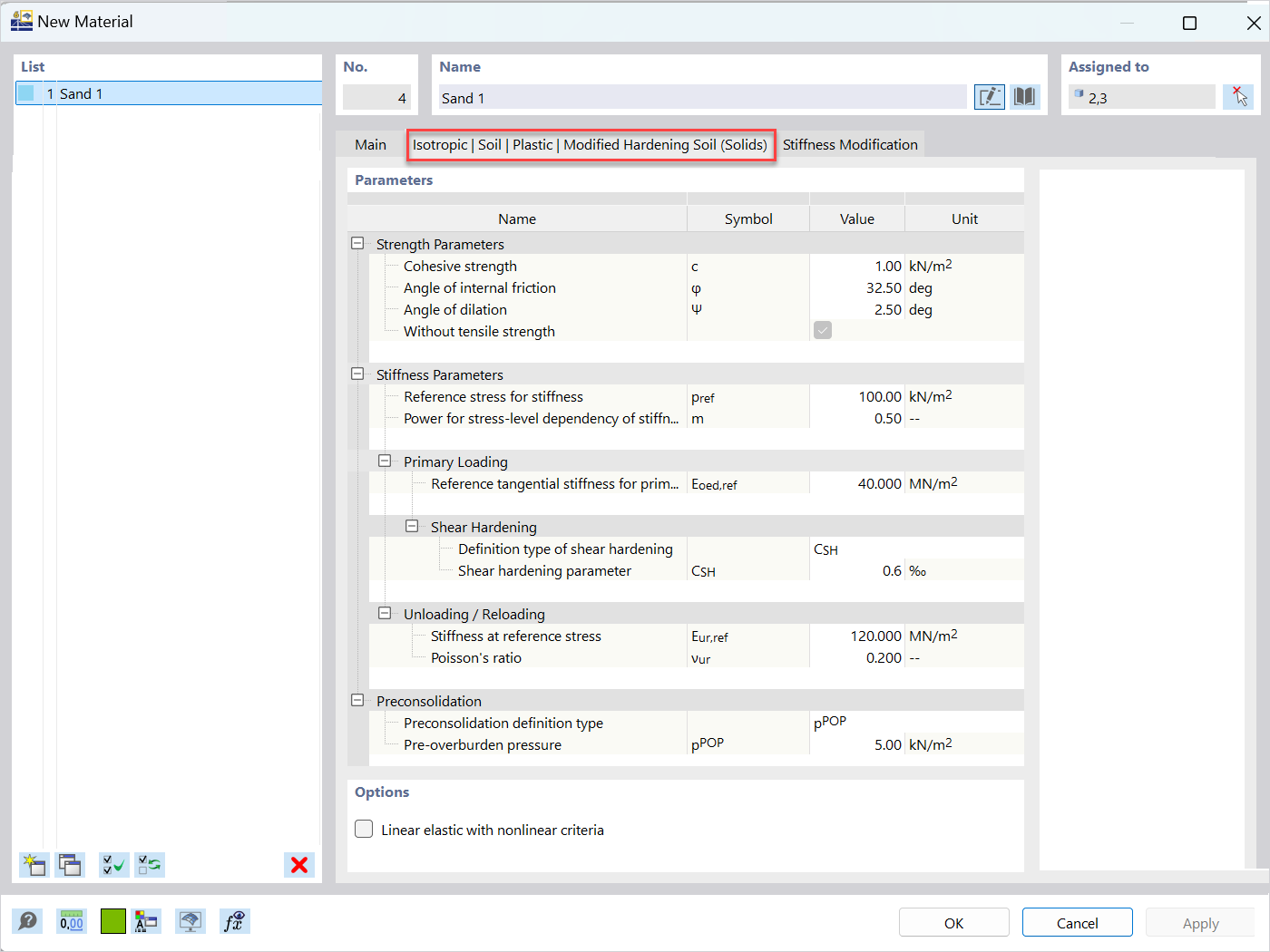Enable Linear elastic with nonlinear criteria
Viewport: 1270px width, 952px height.
tap(363, 829)
